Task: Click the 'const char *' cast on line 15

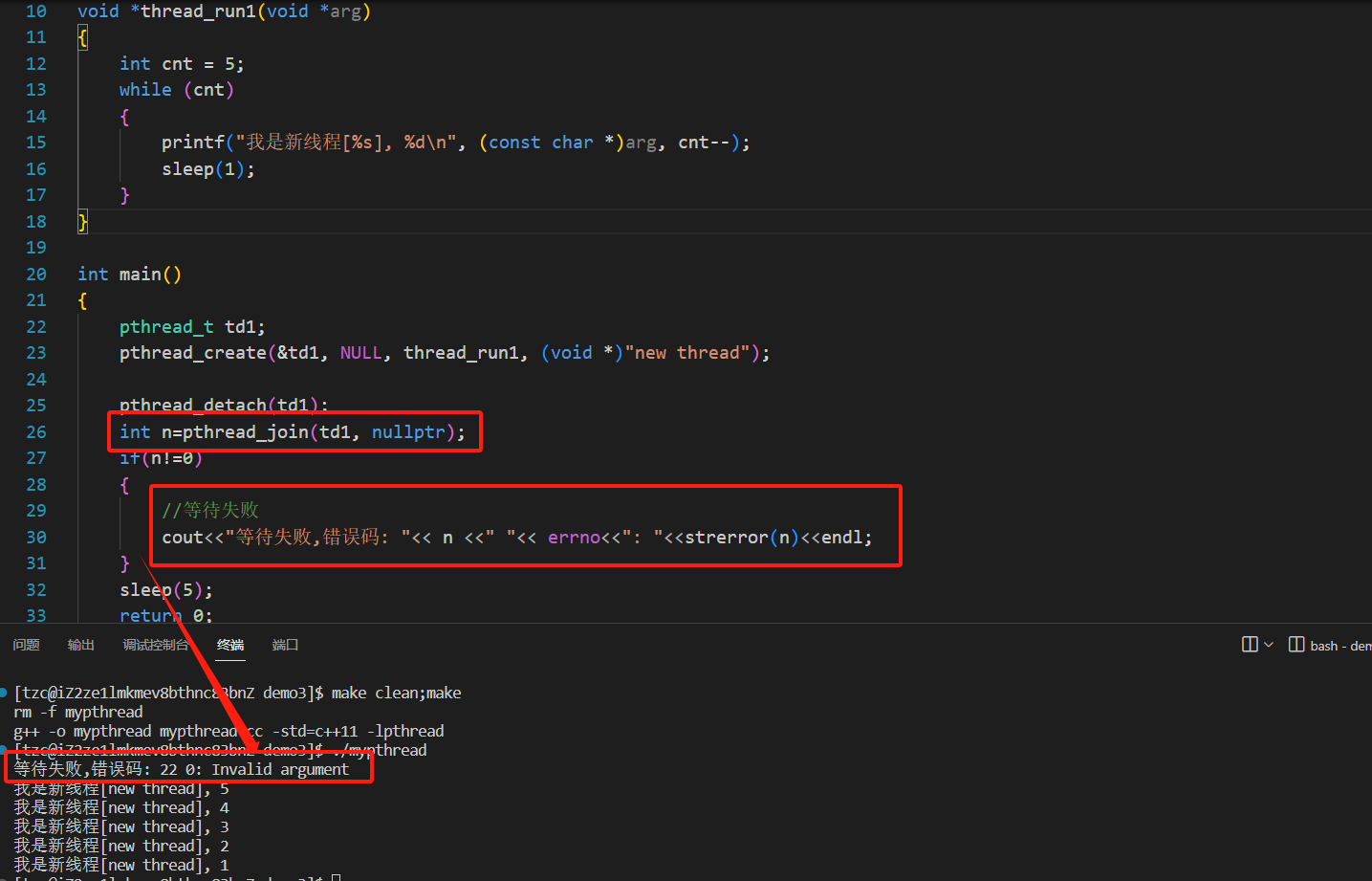Action: click(x=551, y=143)
